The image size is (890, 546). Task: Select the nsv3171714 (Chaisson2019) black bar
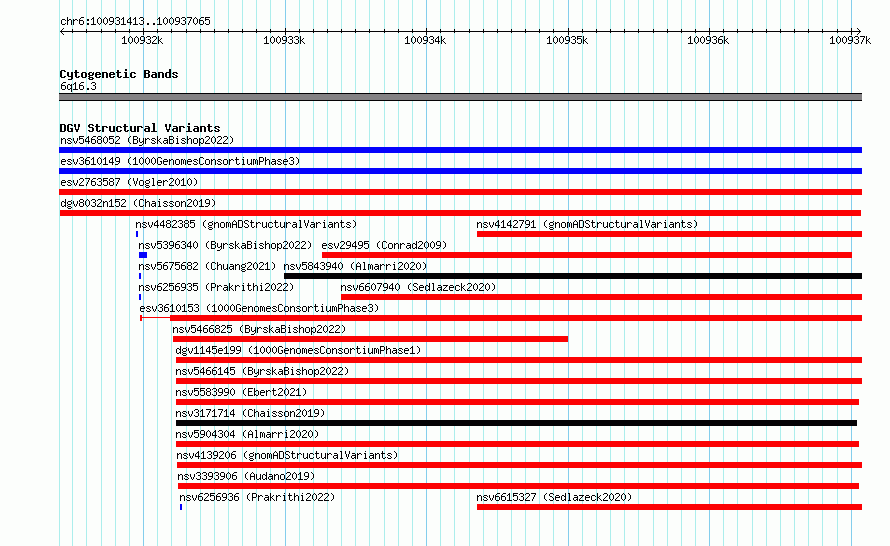[517, 423]
